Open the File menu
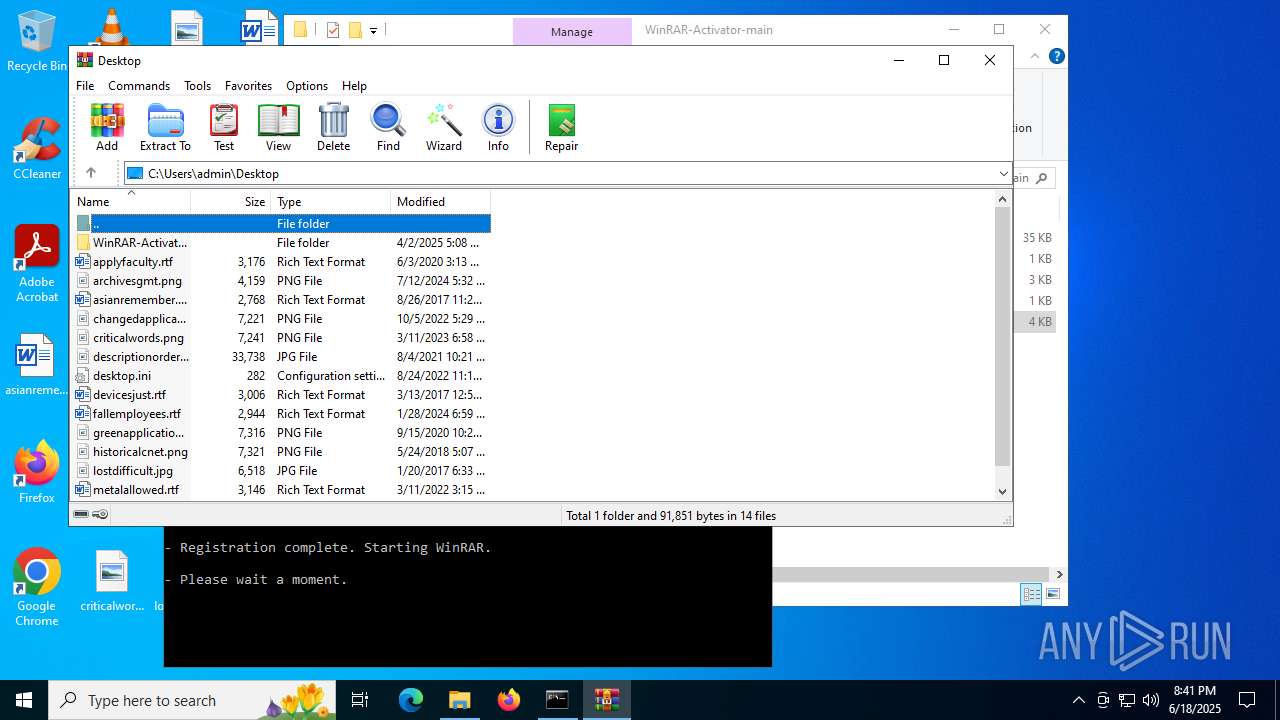 [x=85, y=86]
